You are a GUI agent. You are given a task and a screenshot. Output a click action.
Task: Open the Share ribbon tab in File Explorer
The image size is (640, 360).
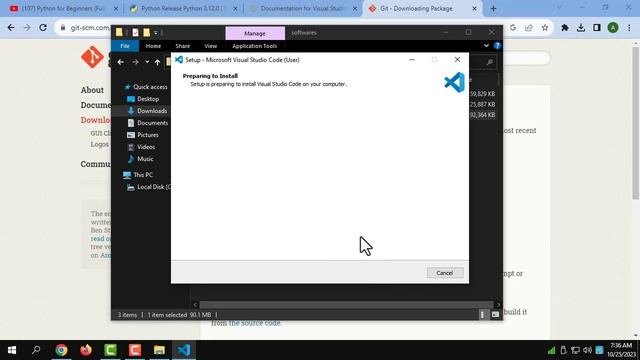(x=182, y=46)
